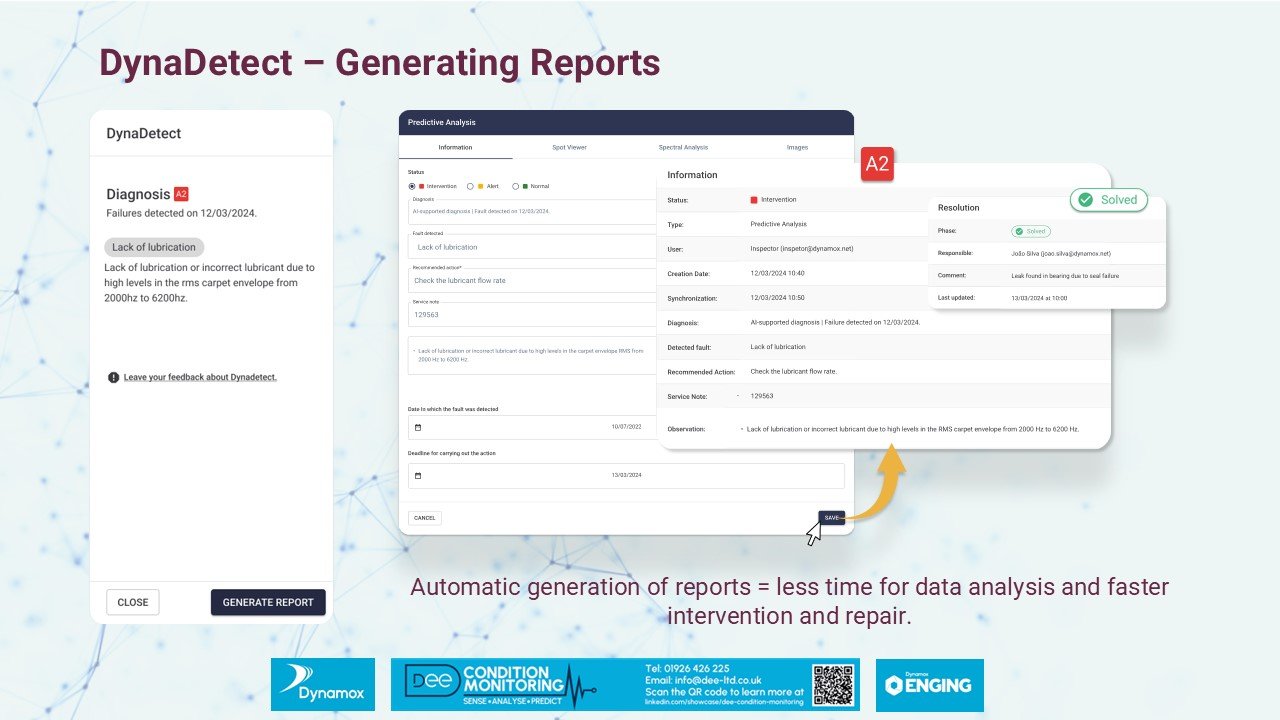The height and width of the screenshot is (720, 1280).
Task: Click the 13/03/2024 deadline date value
Action: 626,475
